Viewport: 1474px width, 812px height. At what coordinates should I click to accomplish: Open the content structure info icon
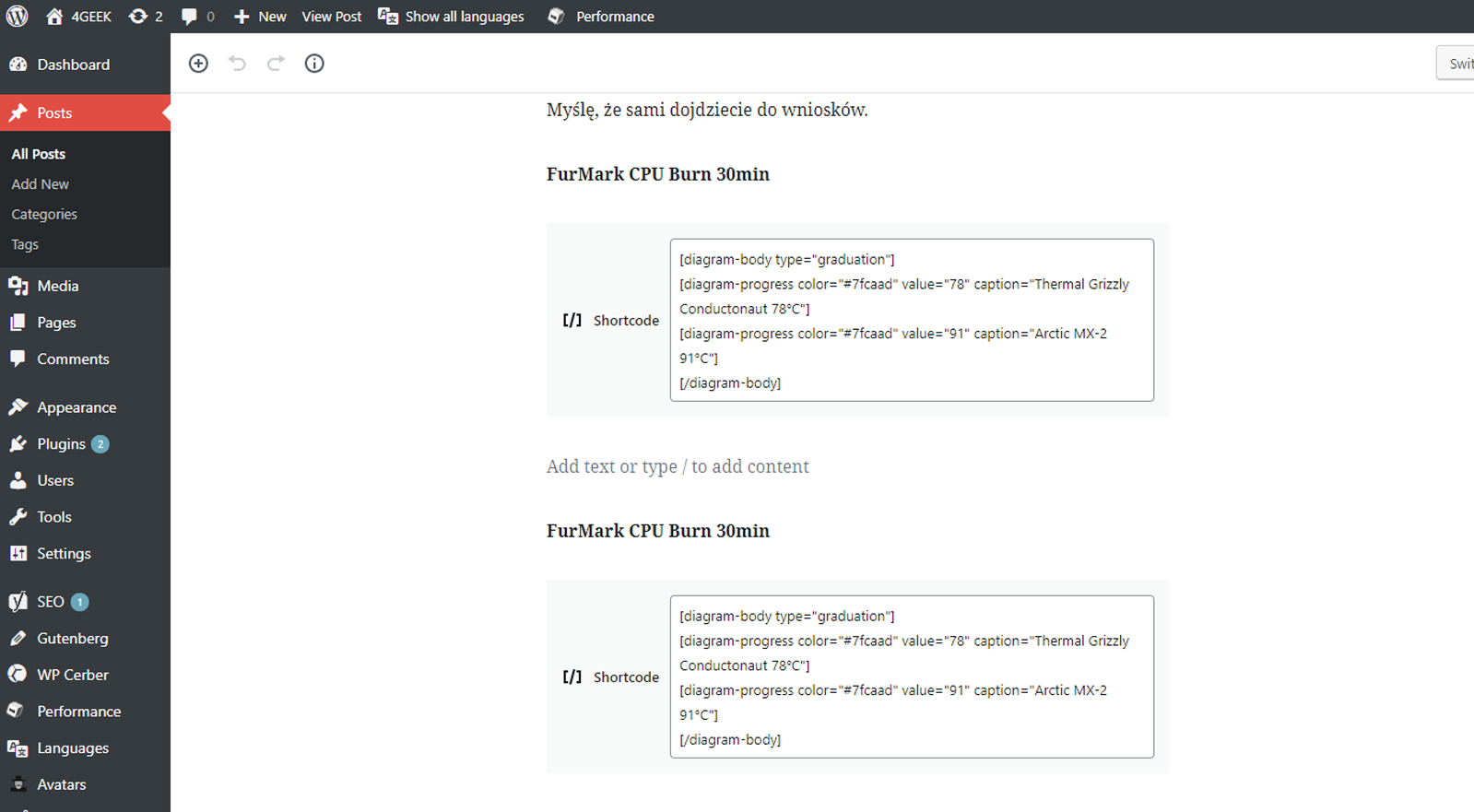pyautogui.click(x=314, y=64)
